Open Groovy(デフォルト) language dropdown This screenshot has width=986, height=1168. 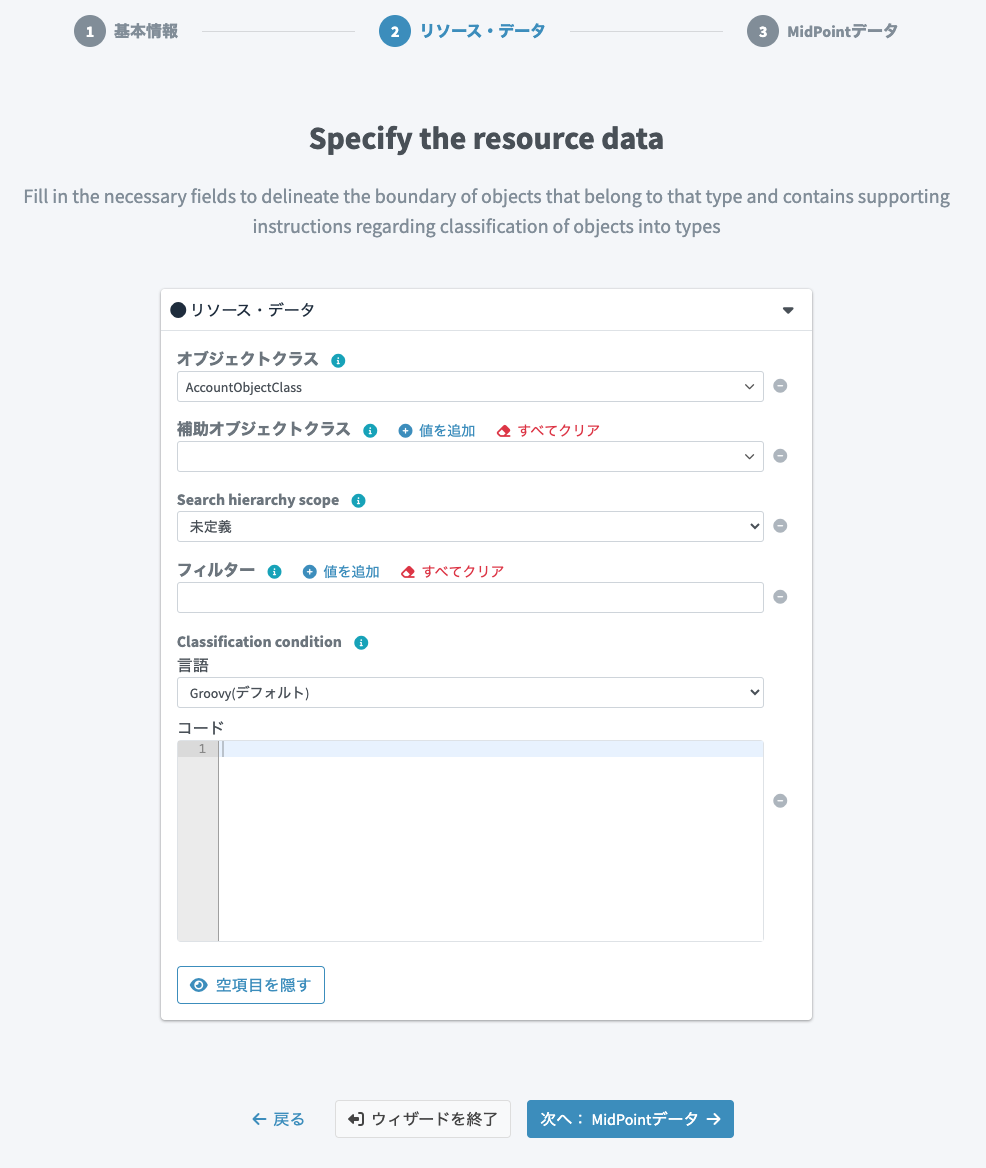pyautogui.click(x=470, y=693)
